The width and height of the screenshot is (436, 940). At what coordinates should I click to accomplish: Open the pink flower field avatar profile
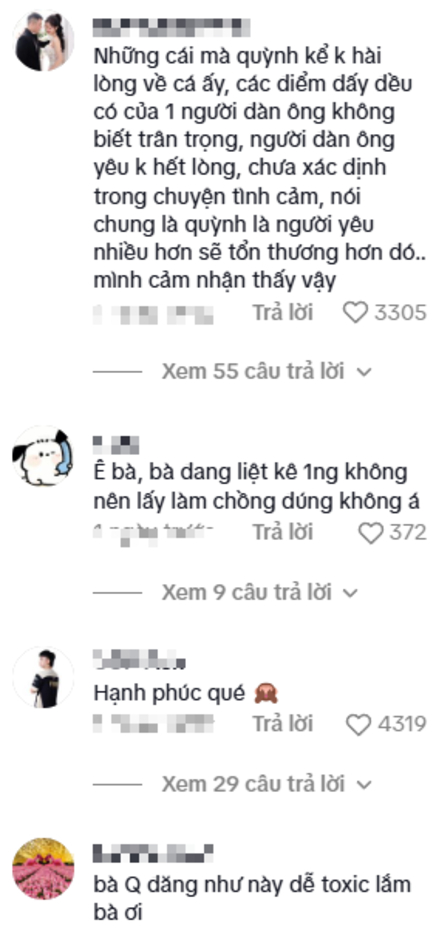point(43,868)
